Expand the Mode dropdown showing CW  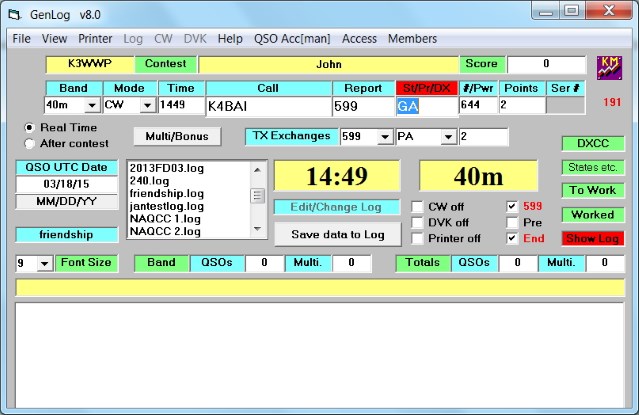146,105
